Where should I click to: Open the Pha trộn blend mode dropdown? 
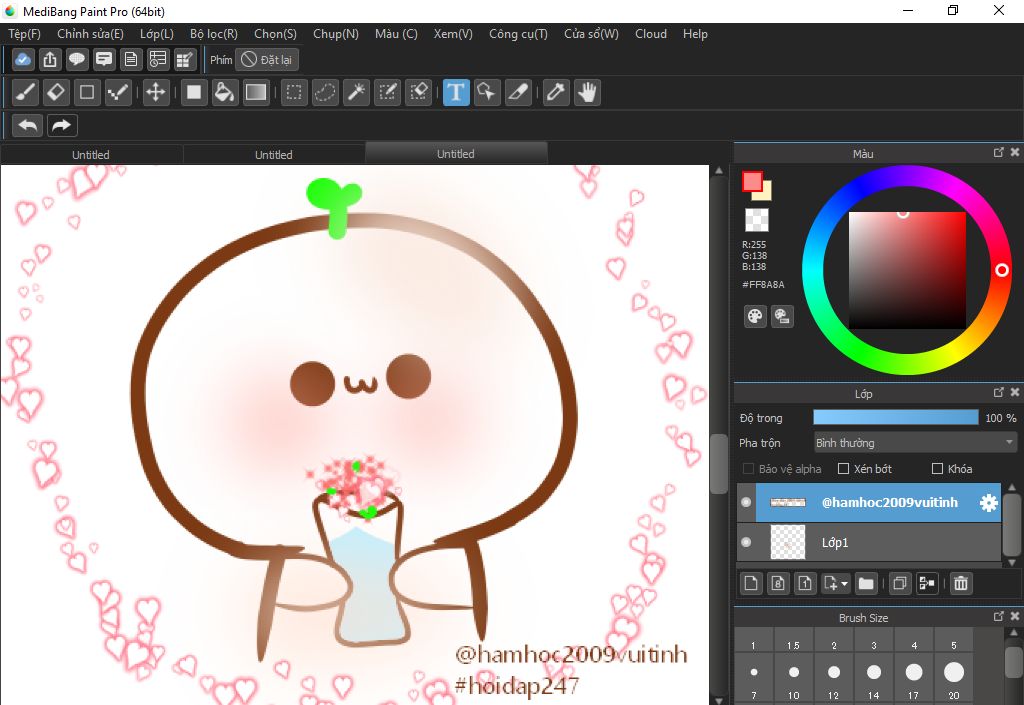click(x=915, y=443)
